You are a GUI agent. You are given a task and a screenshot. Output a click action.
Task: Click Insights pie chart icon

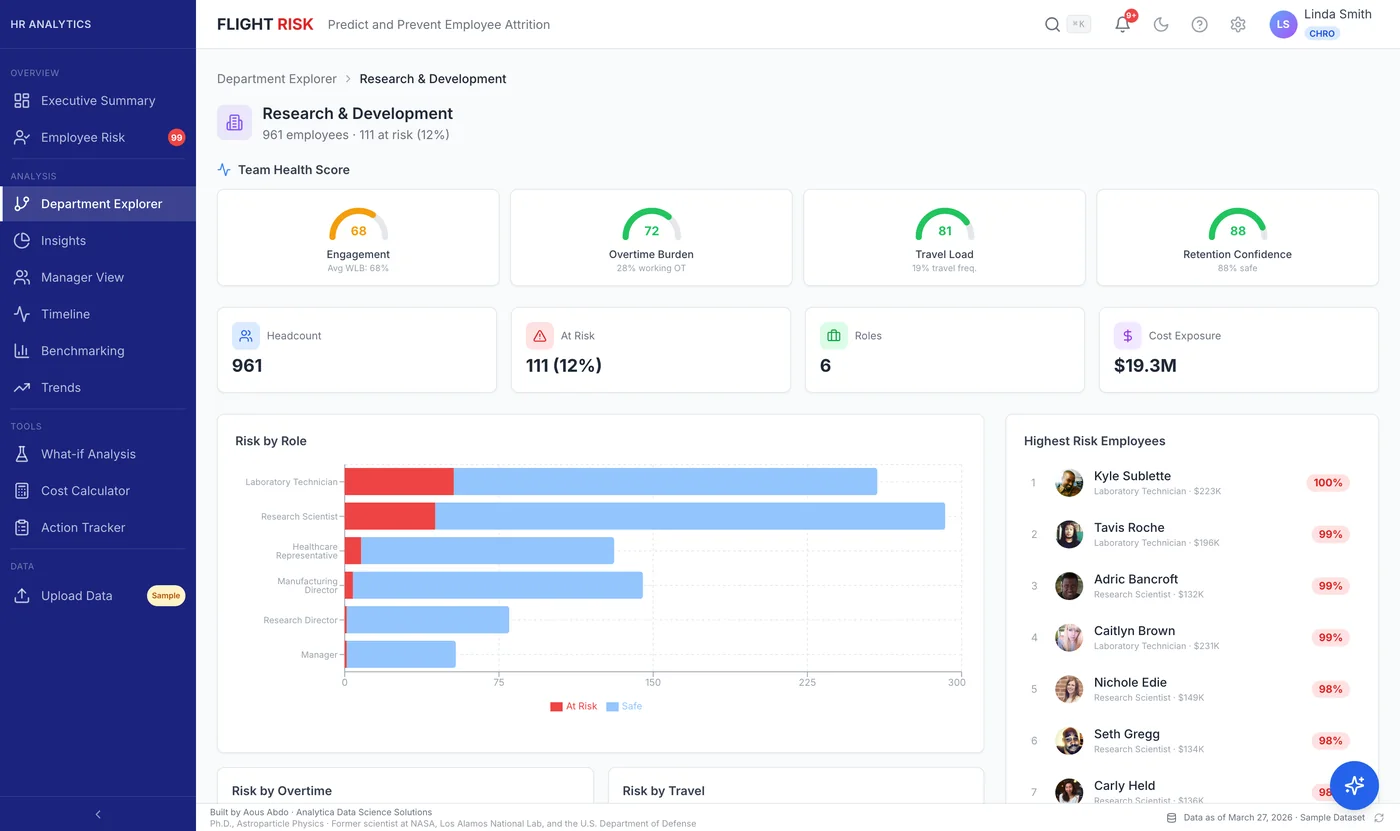click(x=22, y=241)
